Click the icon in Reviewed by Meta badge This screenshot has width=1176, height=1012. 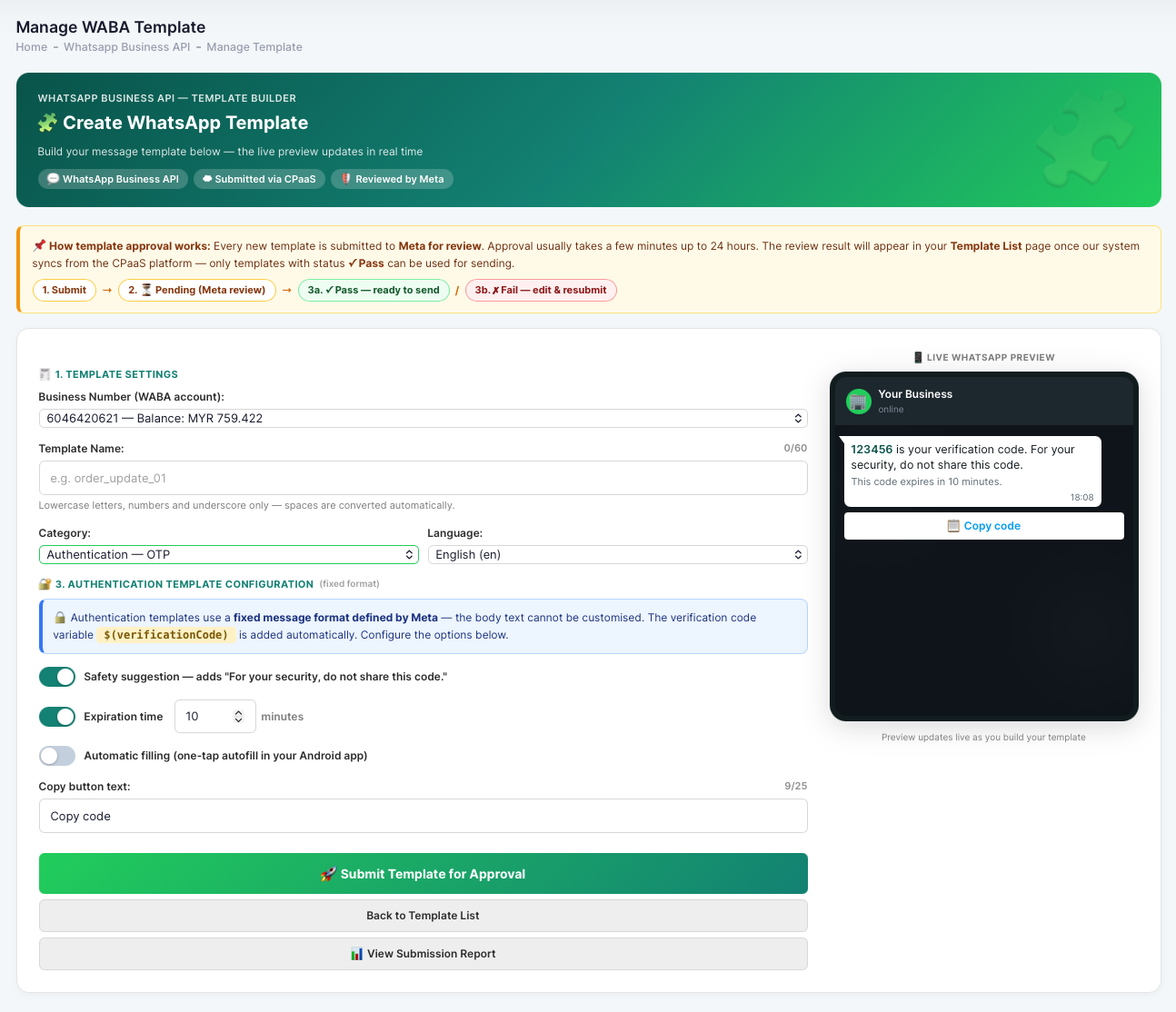pyautogui.click(x=346, y=179)
